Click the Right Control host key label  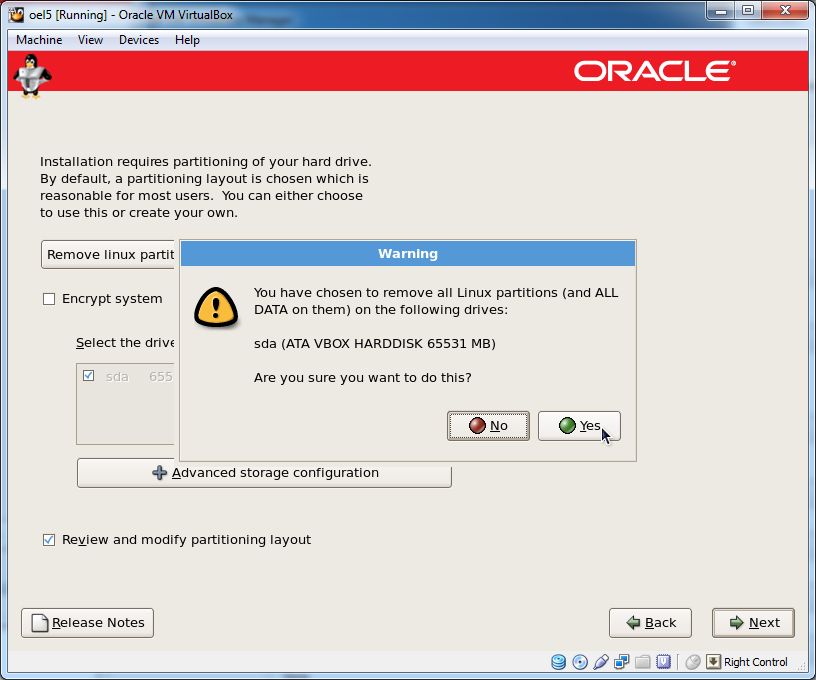[756, 662]
